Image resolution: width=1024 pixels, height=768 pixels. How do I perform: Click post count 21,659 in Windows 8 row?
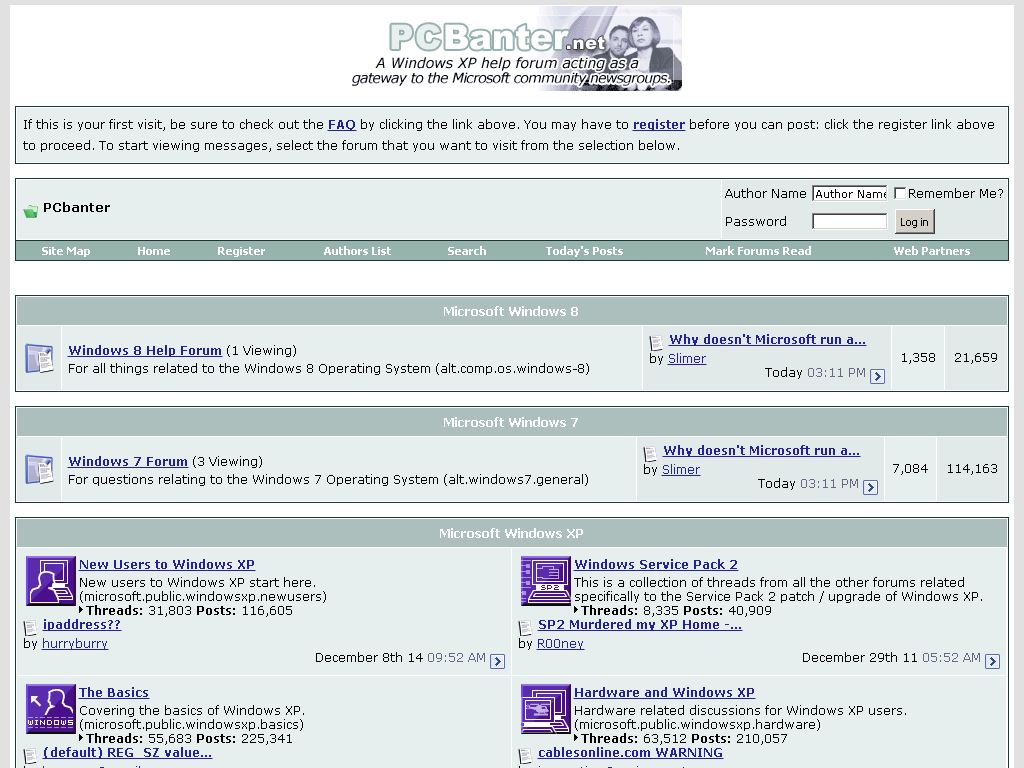tap(976, 358)
